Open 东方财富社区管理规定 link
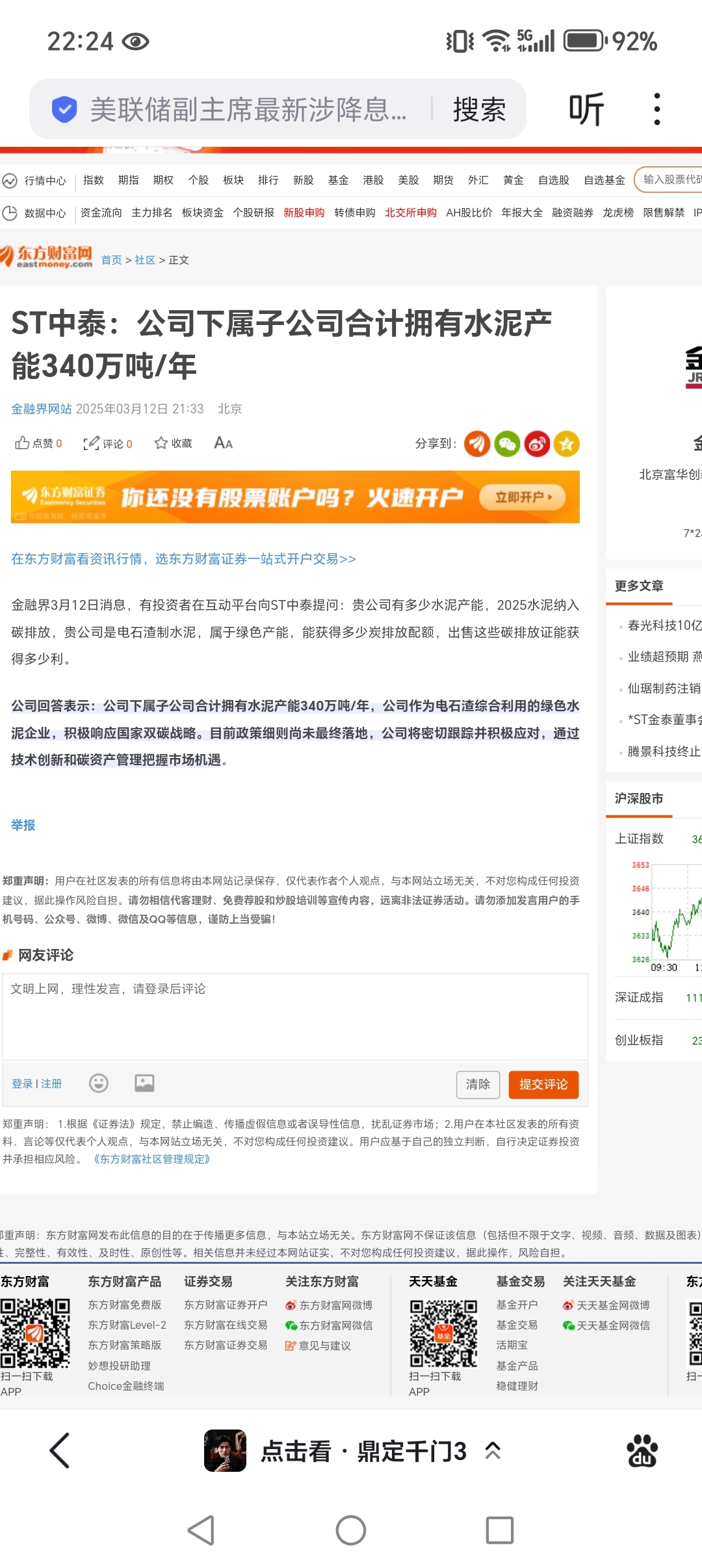The width and height of the screenshot is (702, 1568). click(151, 1159)
